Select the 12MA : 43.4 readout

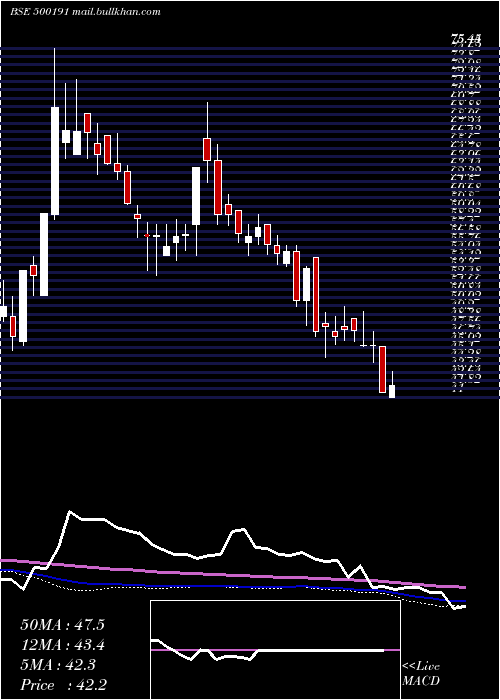pyautogui.click(x=62, y=645)
